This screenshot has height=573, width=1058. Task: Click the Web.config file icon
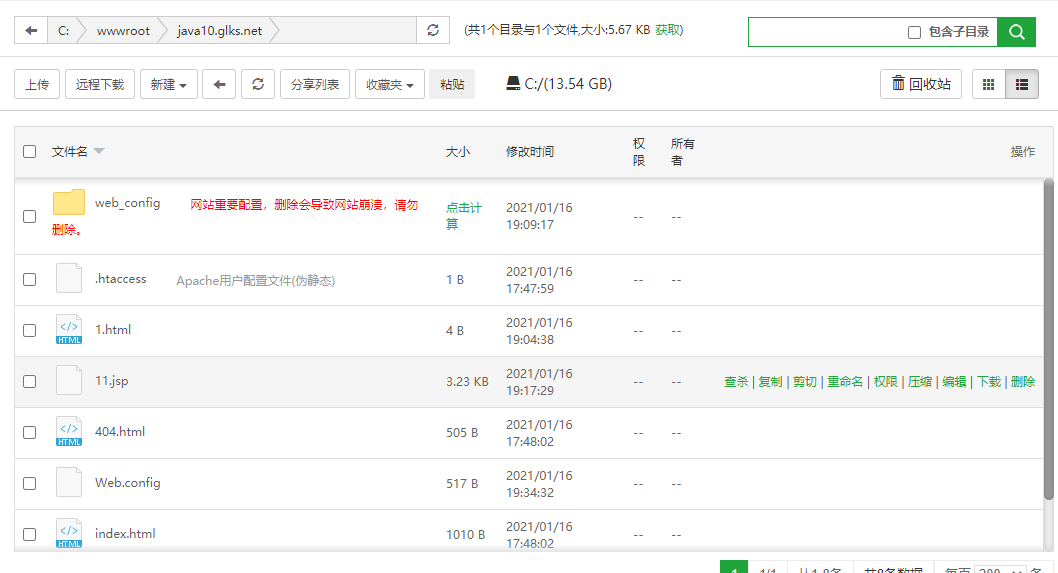69,483
